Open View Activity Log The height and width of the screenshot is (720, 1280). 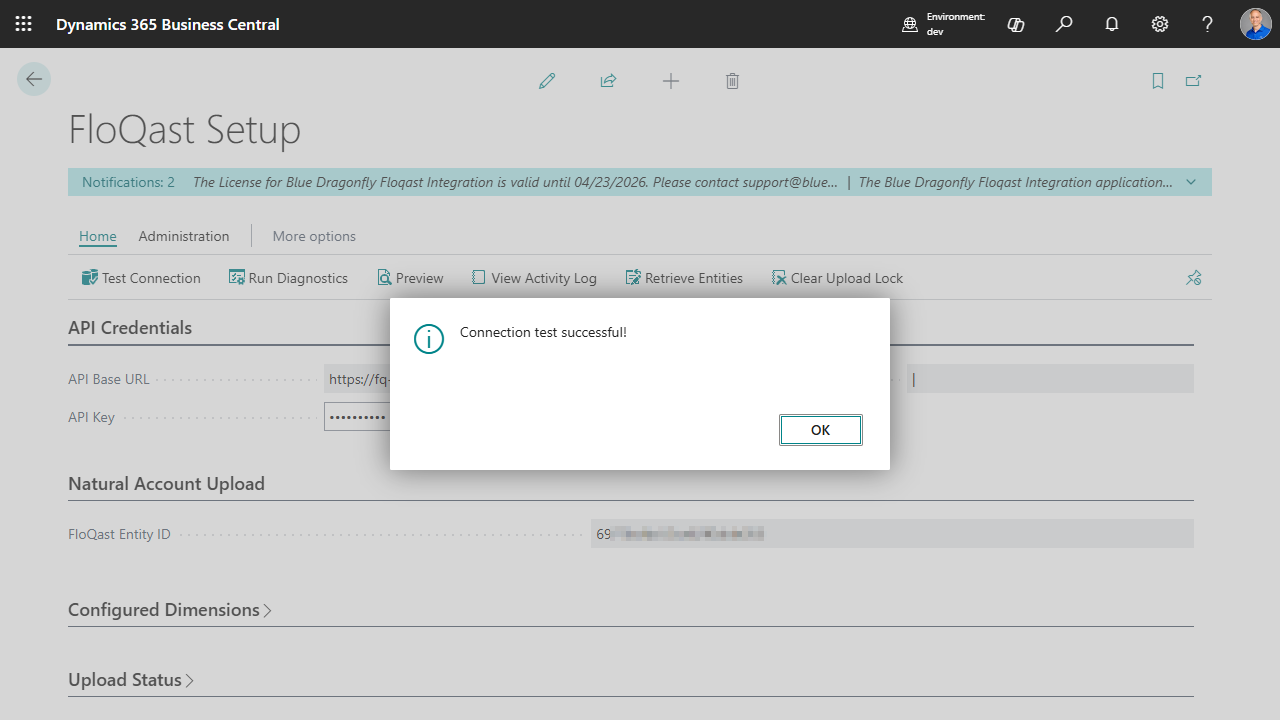click(x=534, y=278)
